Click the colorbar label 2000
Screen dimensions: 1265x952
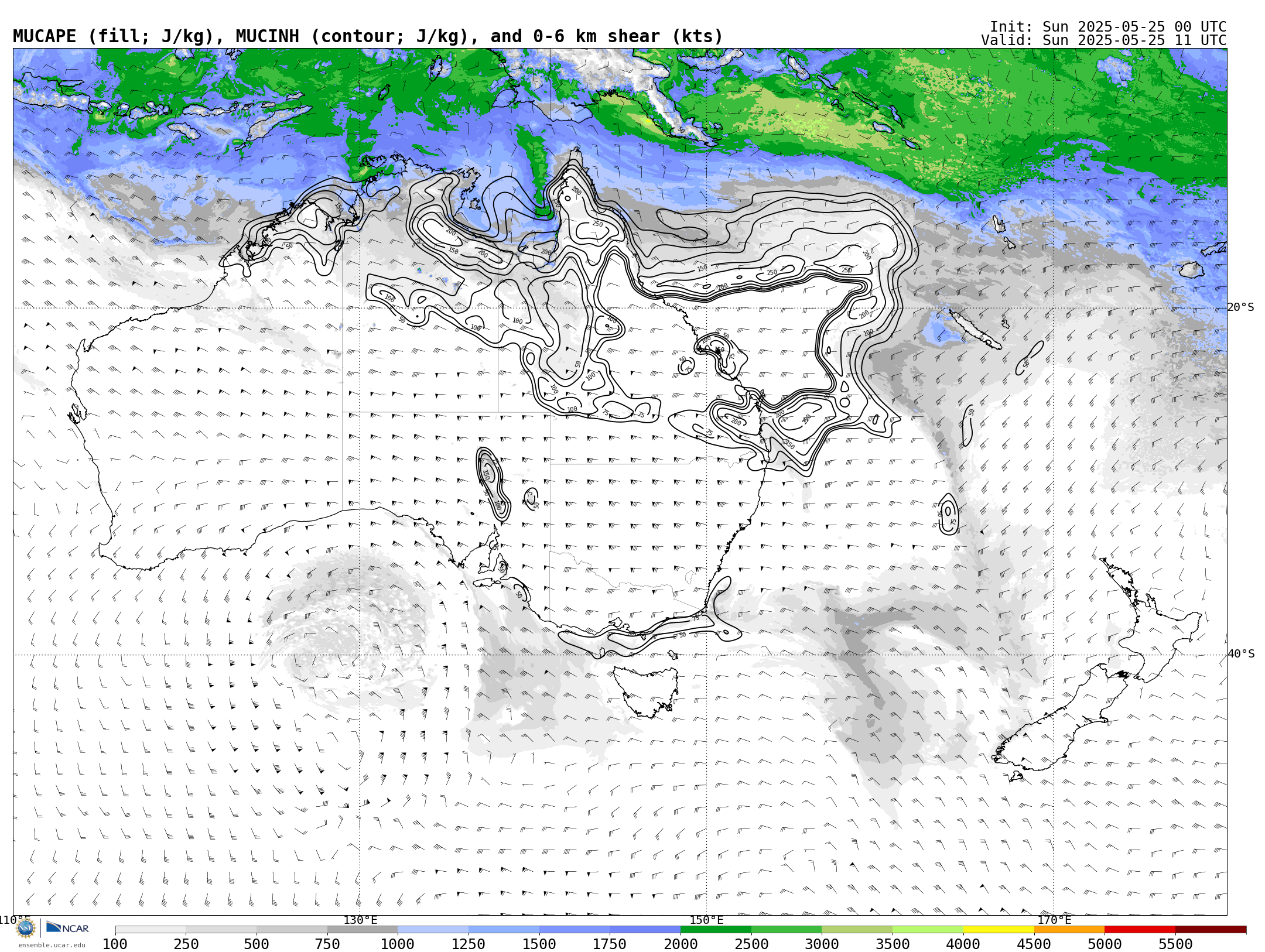681,944
